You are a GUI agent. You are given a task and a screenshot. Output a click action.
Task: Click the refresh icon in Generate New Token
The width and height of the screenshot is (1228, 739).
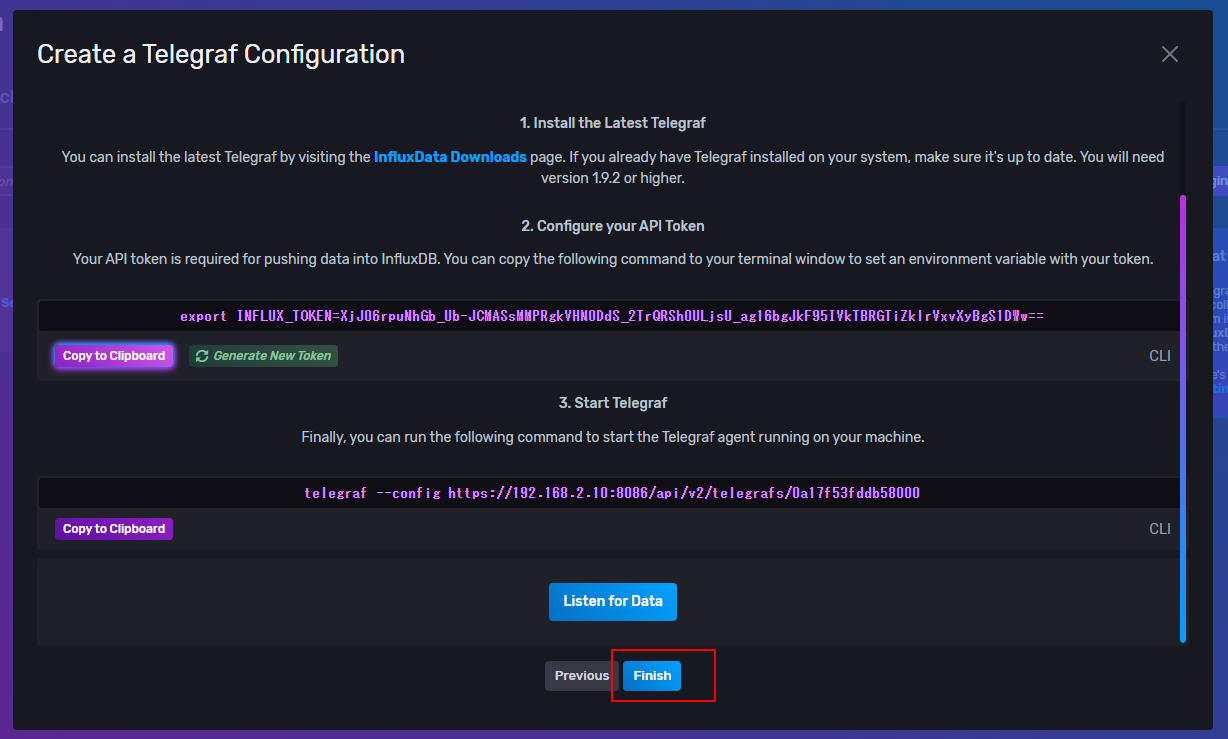coord(202,356)
